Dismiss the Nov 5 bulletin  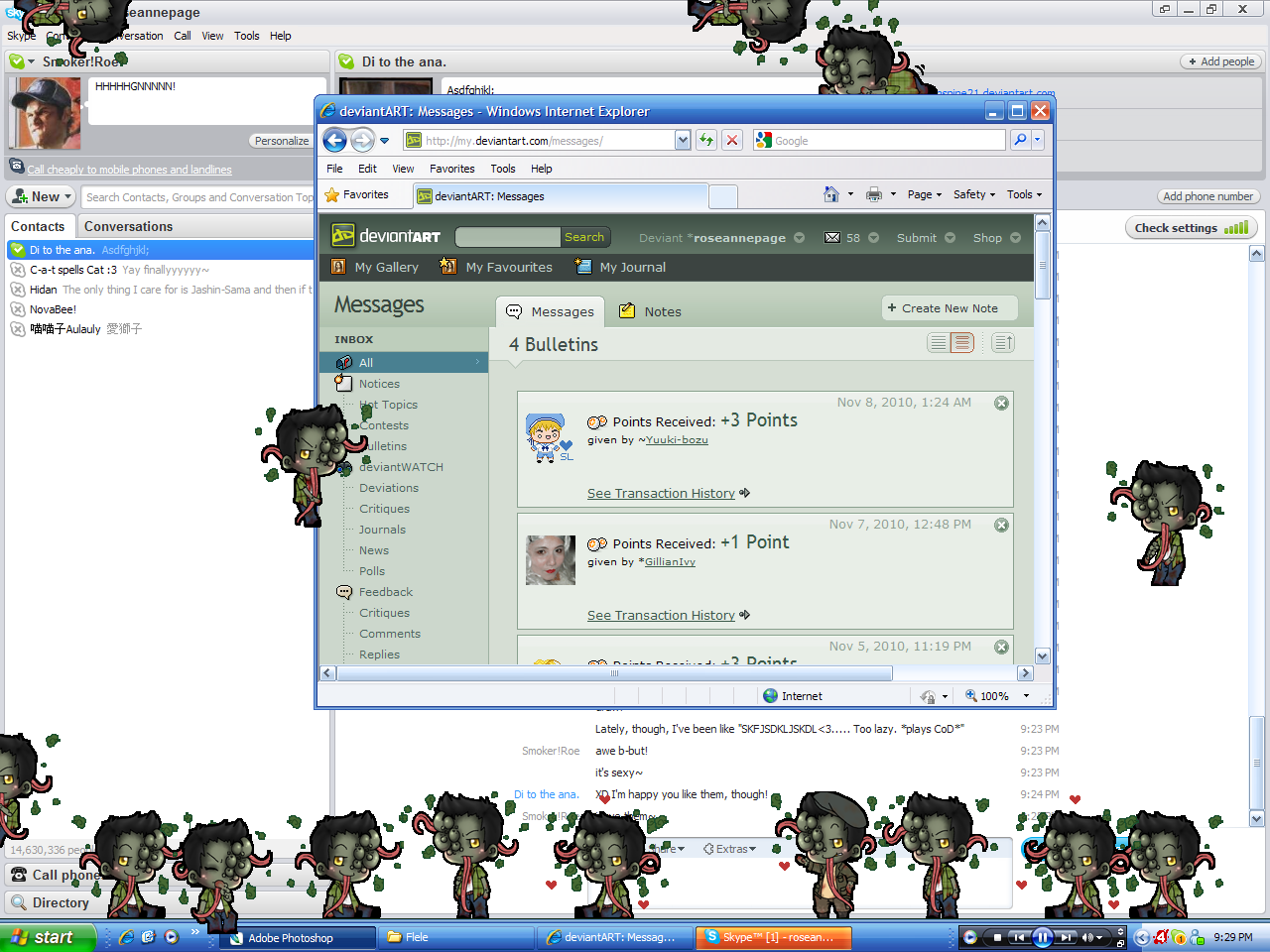(1001, 647)
